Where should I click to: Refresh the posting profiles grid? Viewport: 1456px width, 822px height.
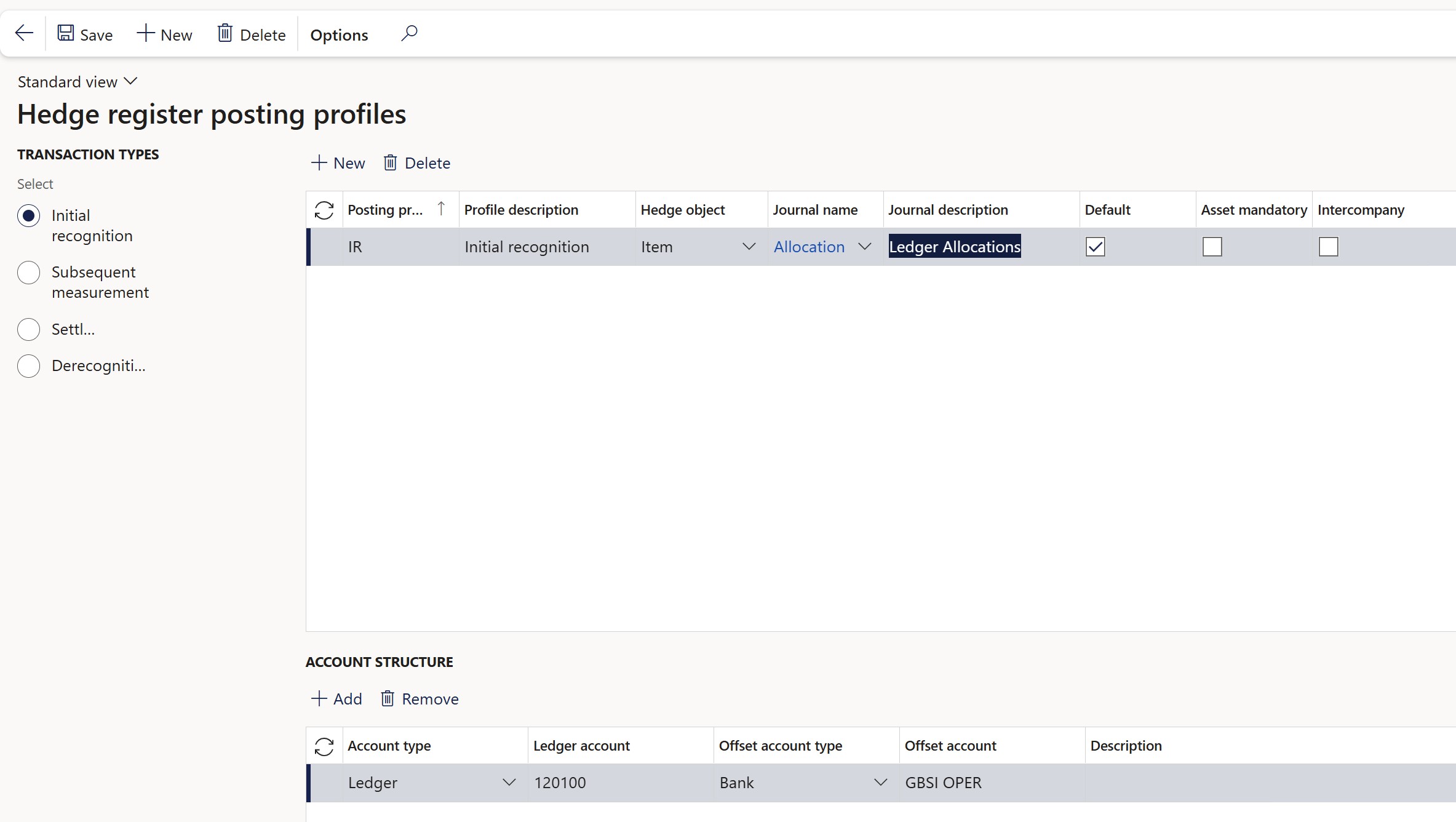tap(324, 210)
